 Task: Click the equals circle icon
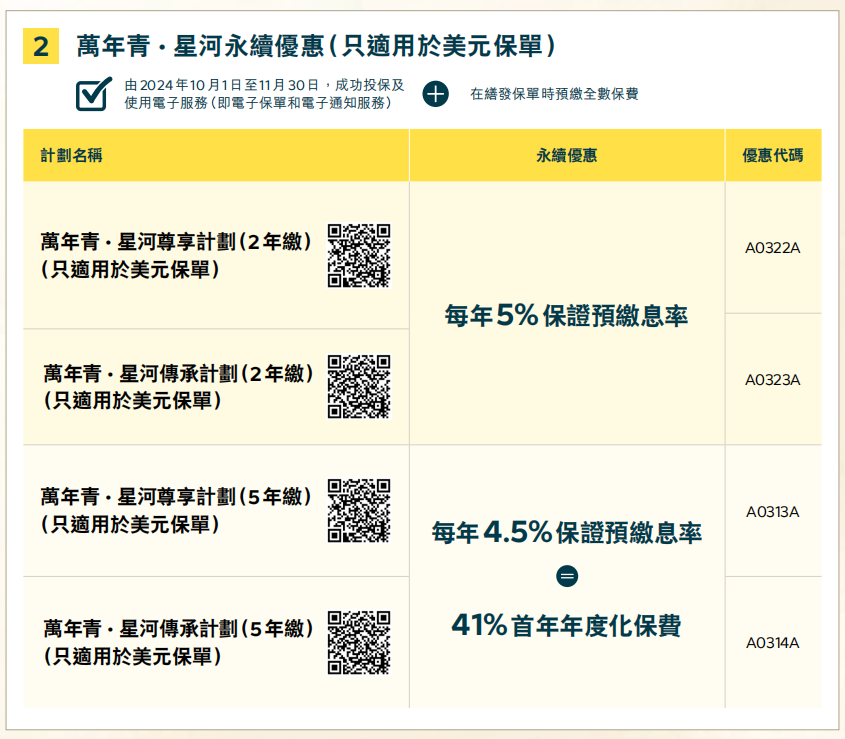tap(567, 576)
